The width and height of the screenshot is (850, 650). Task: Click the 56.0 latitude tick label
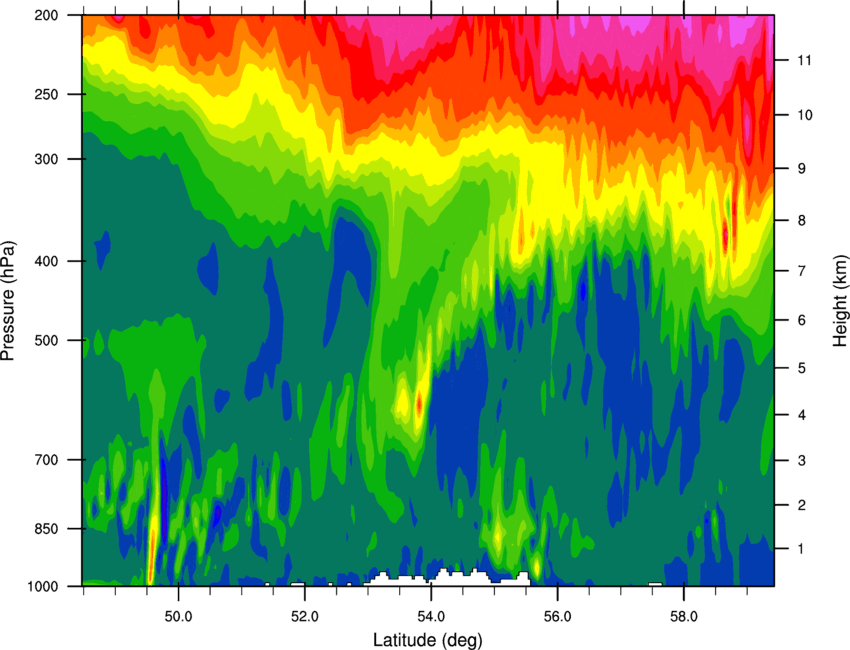[x=558, y=617]
